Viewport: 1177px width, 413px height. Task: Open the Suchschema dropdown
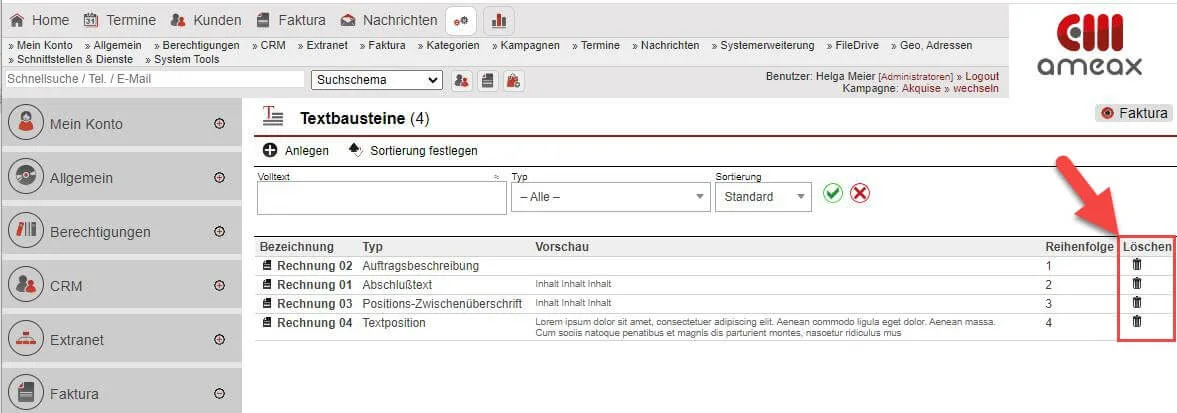tap(376, 80)
